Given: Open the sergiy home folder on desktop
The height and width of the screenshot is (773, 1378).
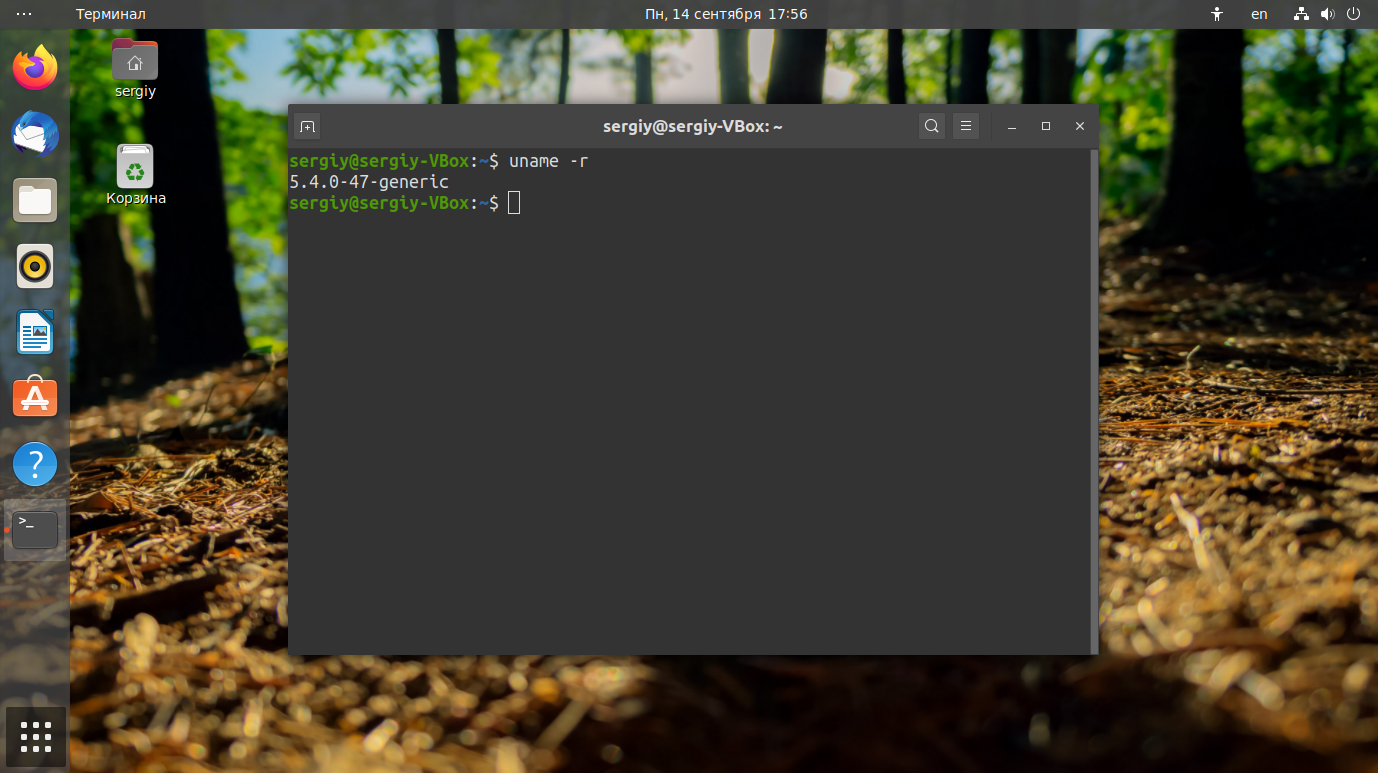Looking at the screenshot, I should (135, 69).
